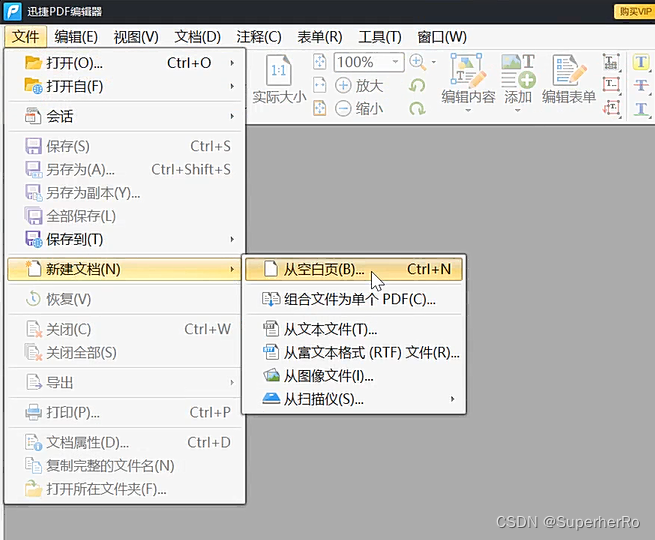Click the underline text T icon
655x540 pixels.
[x=641, y=109]
